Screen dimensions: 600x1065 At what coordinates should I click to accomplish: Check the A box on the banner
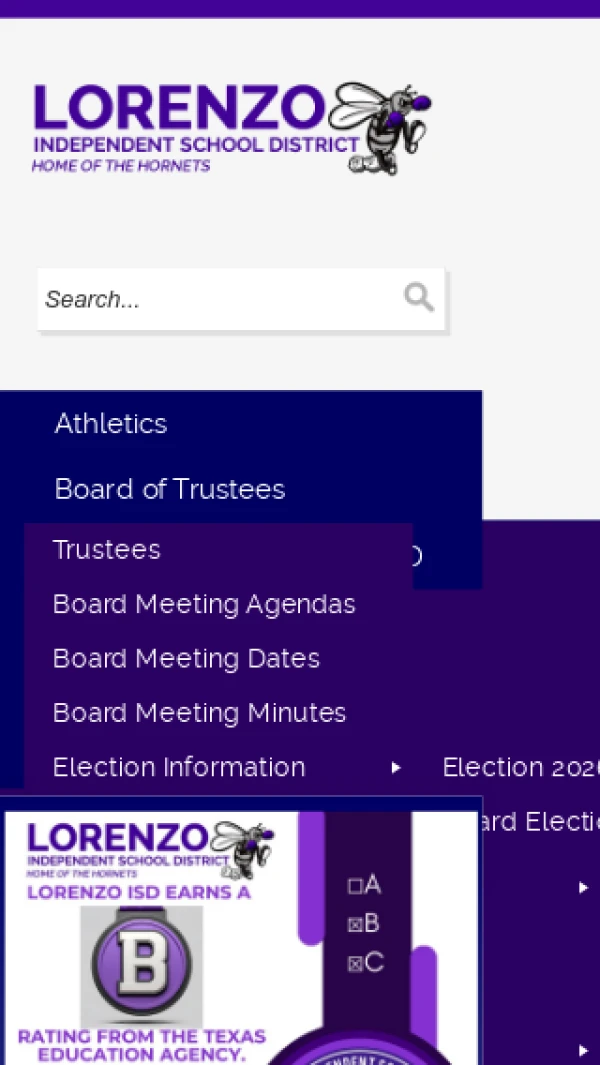(x=355, y=886)
